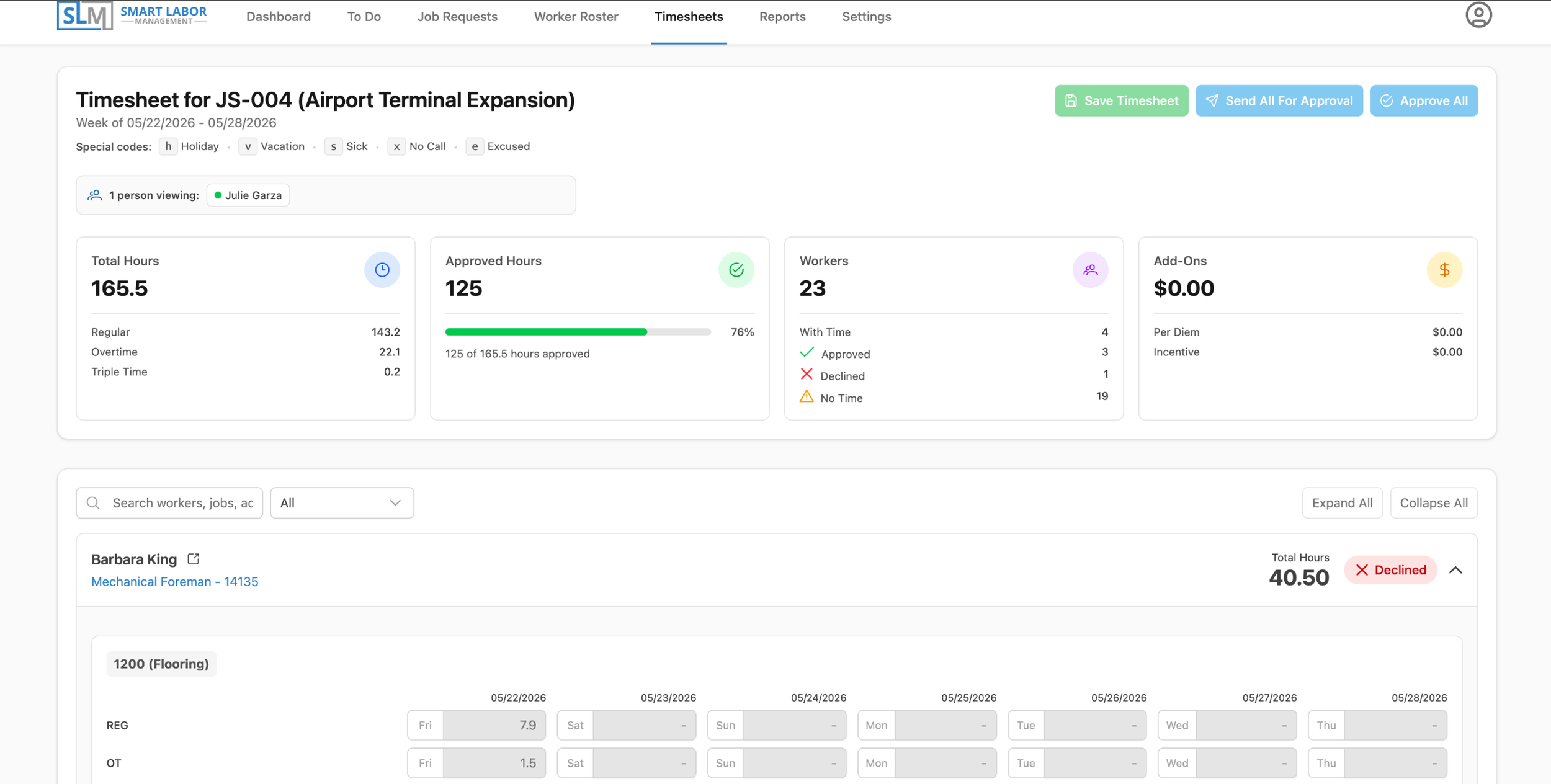Click the Regular 143.2 value
The image size is (1551, 784).
coord(385,332)
